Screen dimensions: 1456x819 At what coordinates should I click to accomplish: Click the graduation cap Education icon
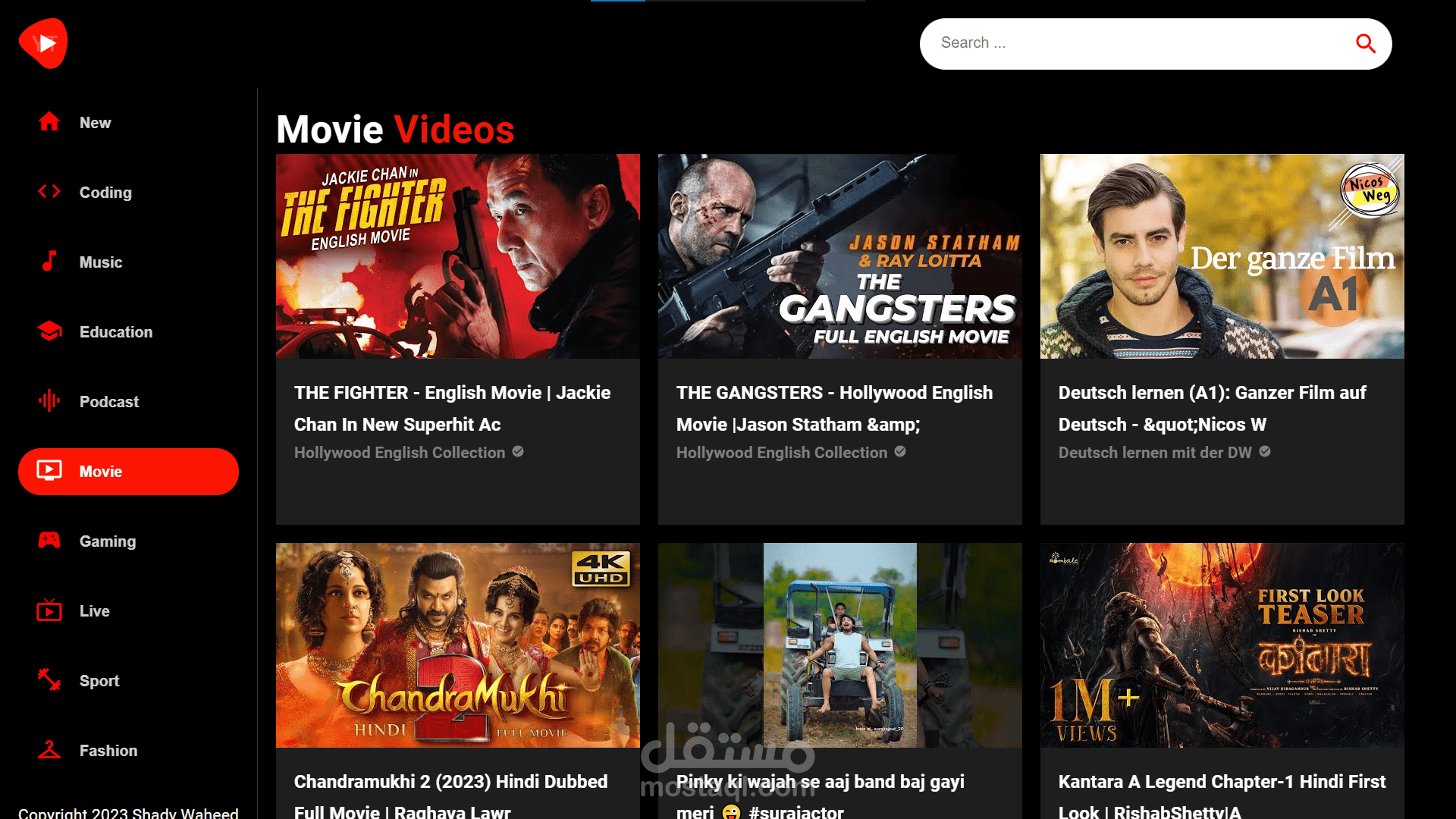pyautogui.click(x=49, y=331)
